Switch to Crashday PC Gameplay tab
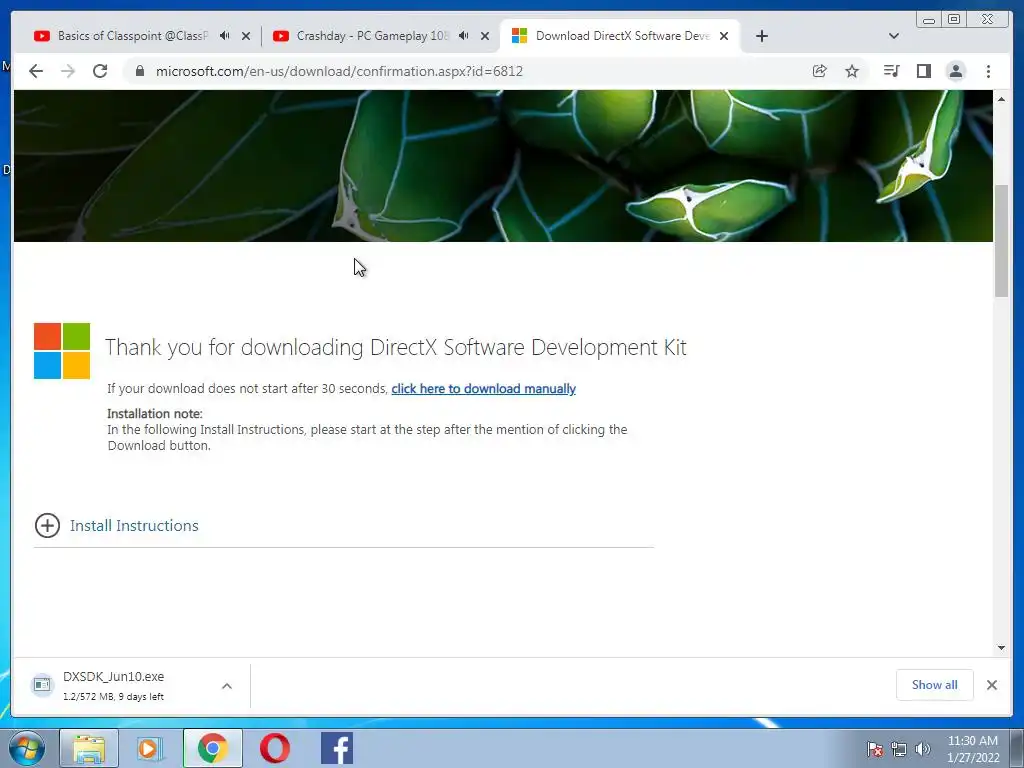This screenshot has height=768, width=1024. click(372, 36)
